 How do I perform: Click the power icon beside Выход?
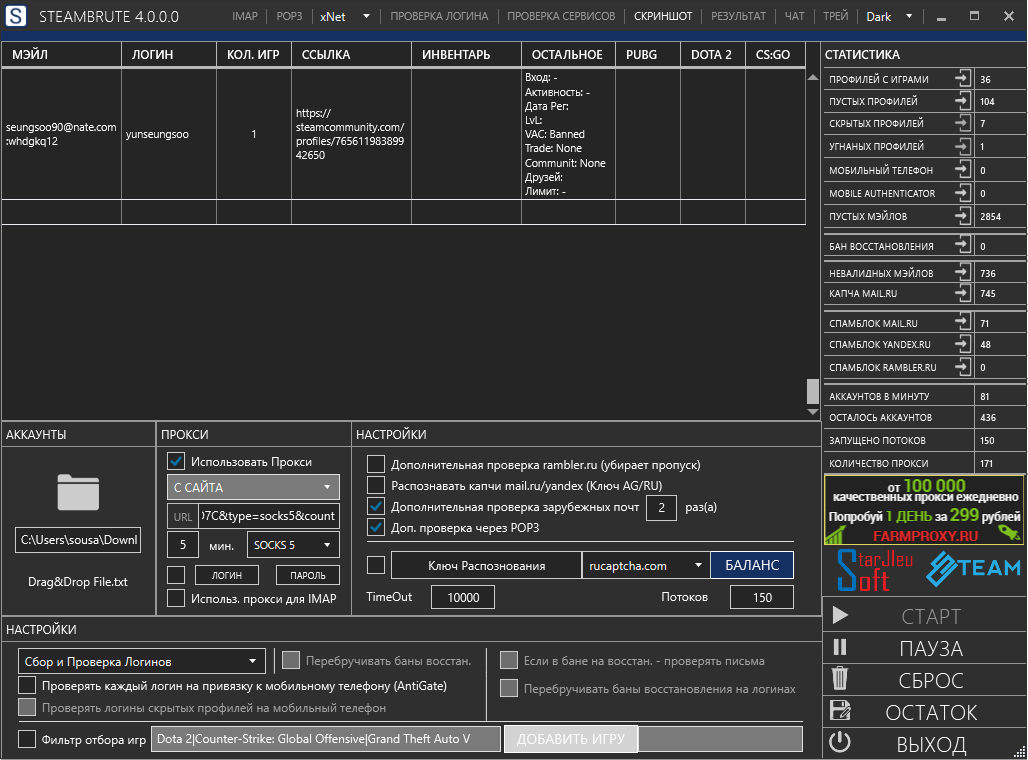click(x=840, y=743)
